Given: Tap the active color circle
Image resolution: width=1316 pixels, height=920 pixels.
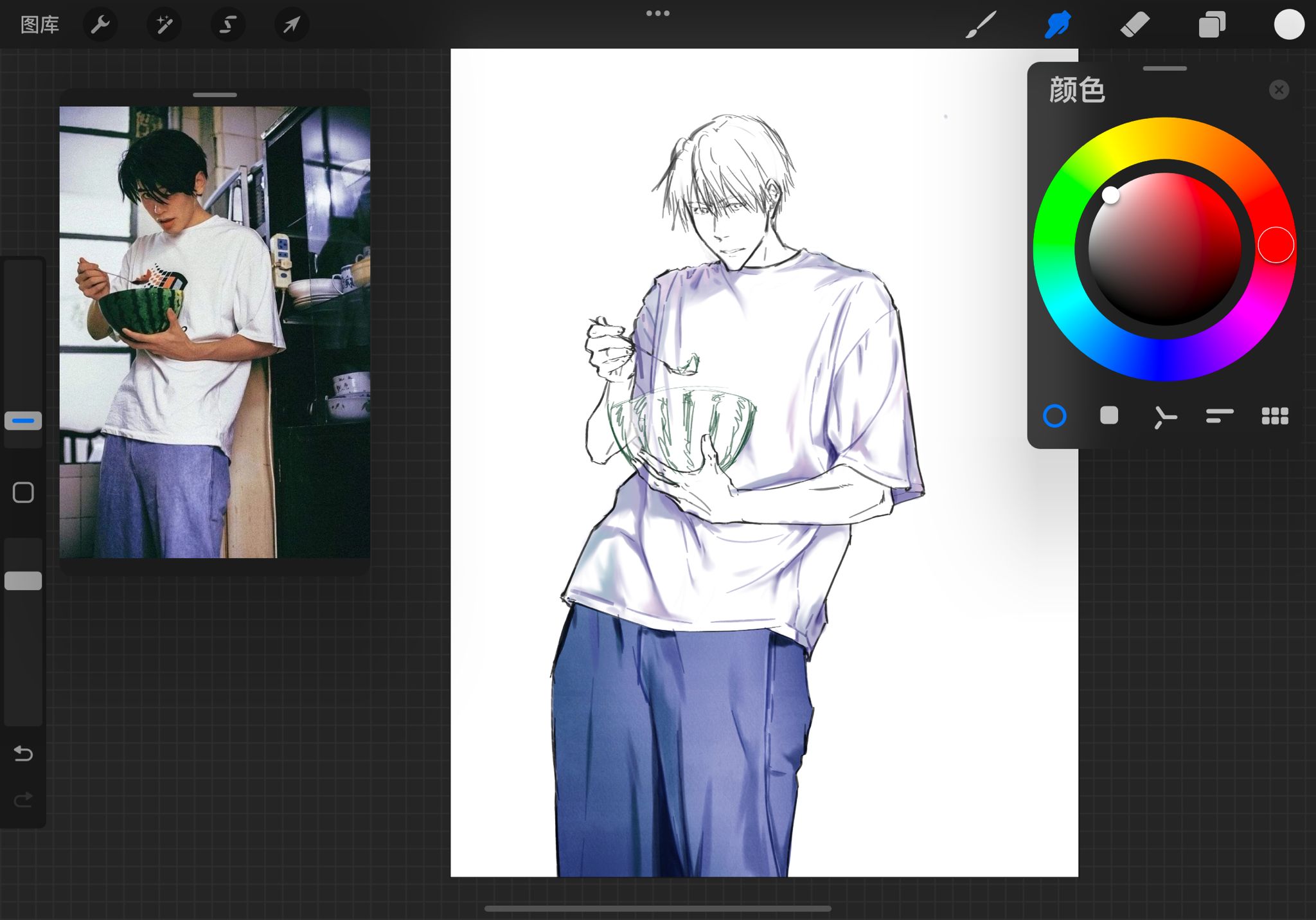Looking at the screenshot, I should (1289, 25).
